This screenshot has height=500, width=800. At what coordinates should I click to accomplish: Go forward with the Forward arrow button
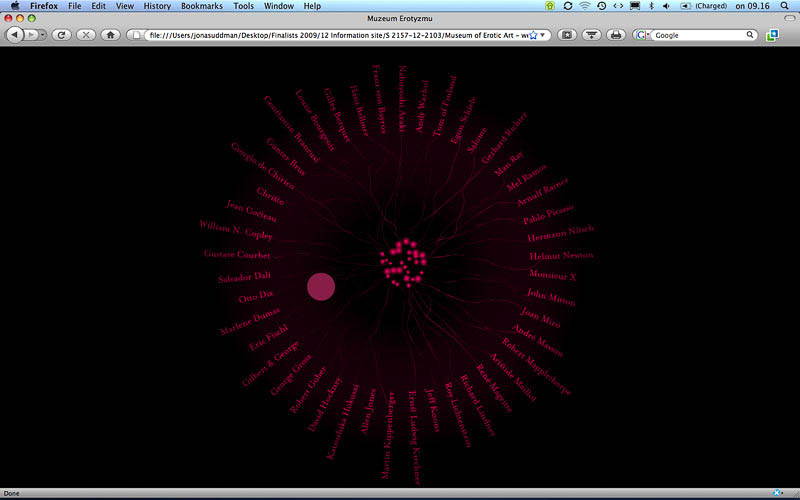[x=31, y=35]
